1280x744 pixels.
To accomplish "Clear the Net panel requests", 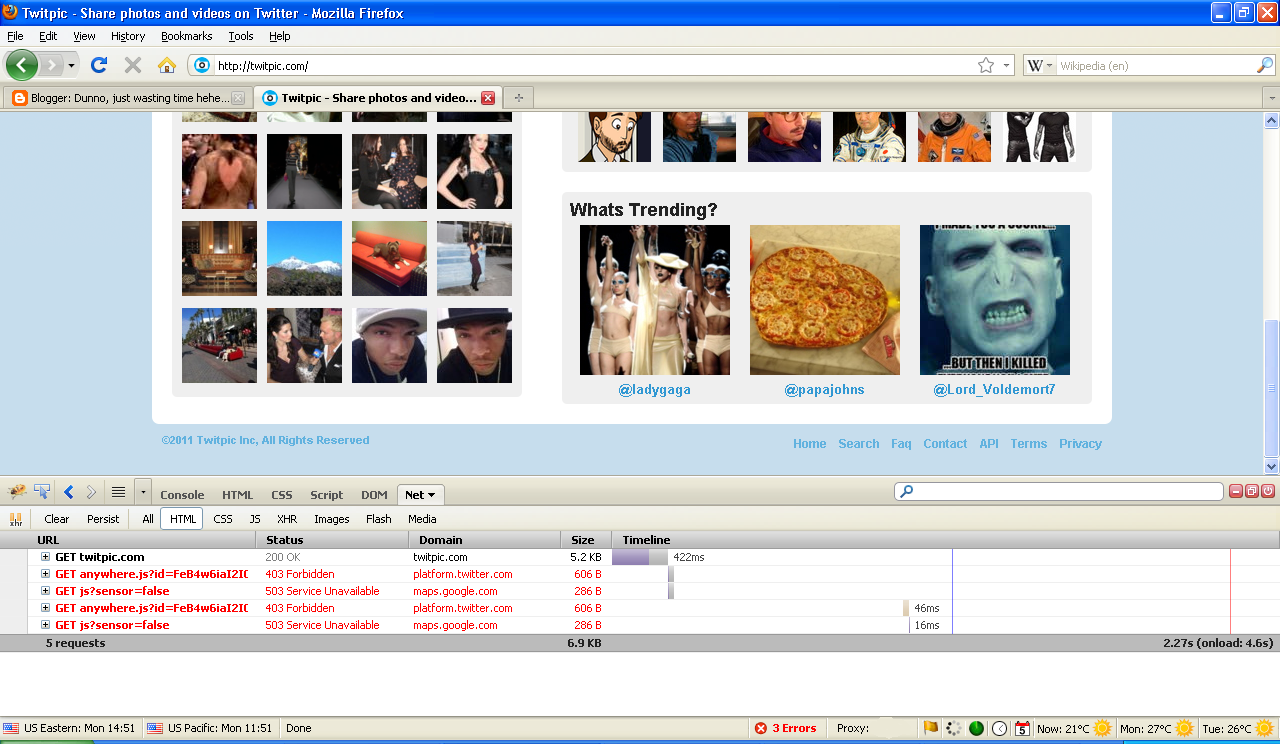I will tap(57, 519).
